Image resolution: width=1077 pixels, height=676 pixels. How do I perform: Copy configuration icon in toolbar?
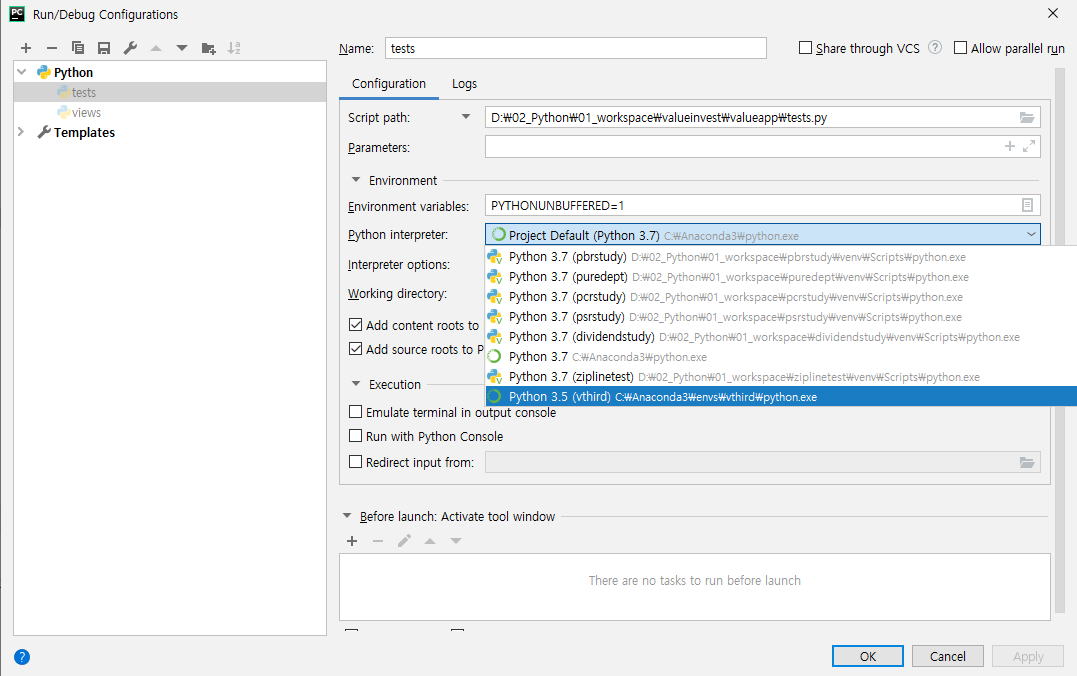[78, 48]
